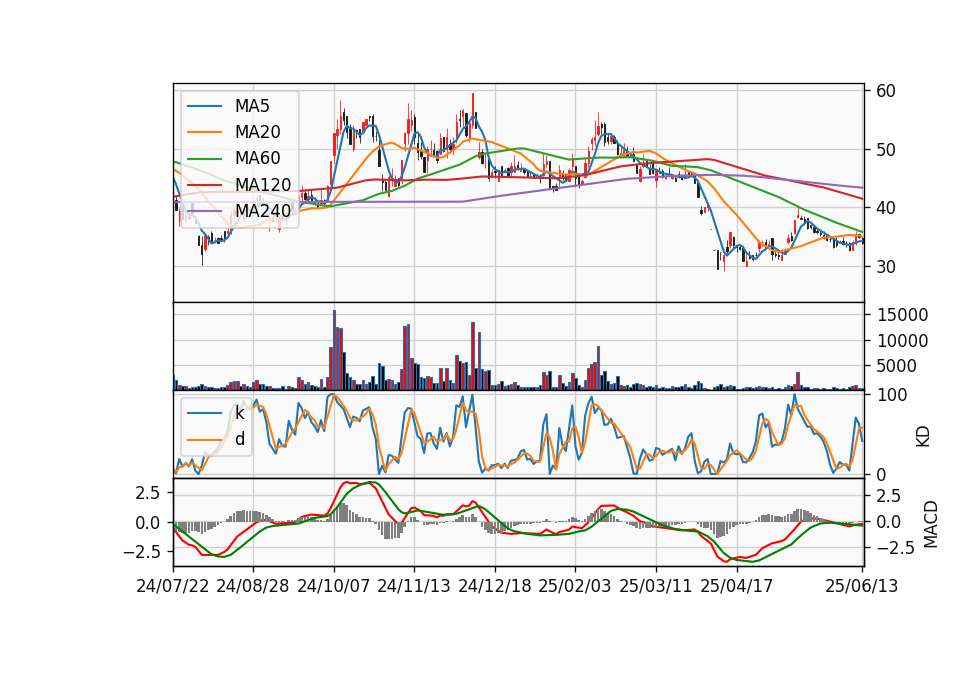Screen dimensions: 960x690
Task: Click the volume axis value 15000
Action: 903,315
